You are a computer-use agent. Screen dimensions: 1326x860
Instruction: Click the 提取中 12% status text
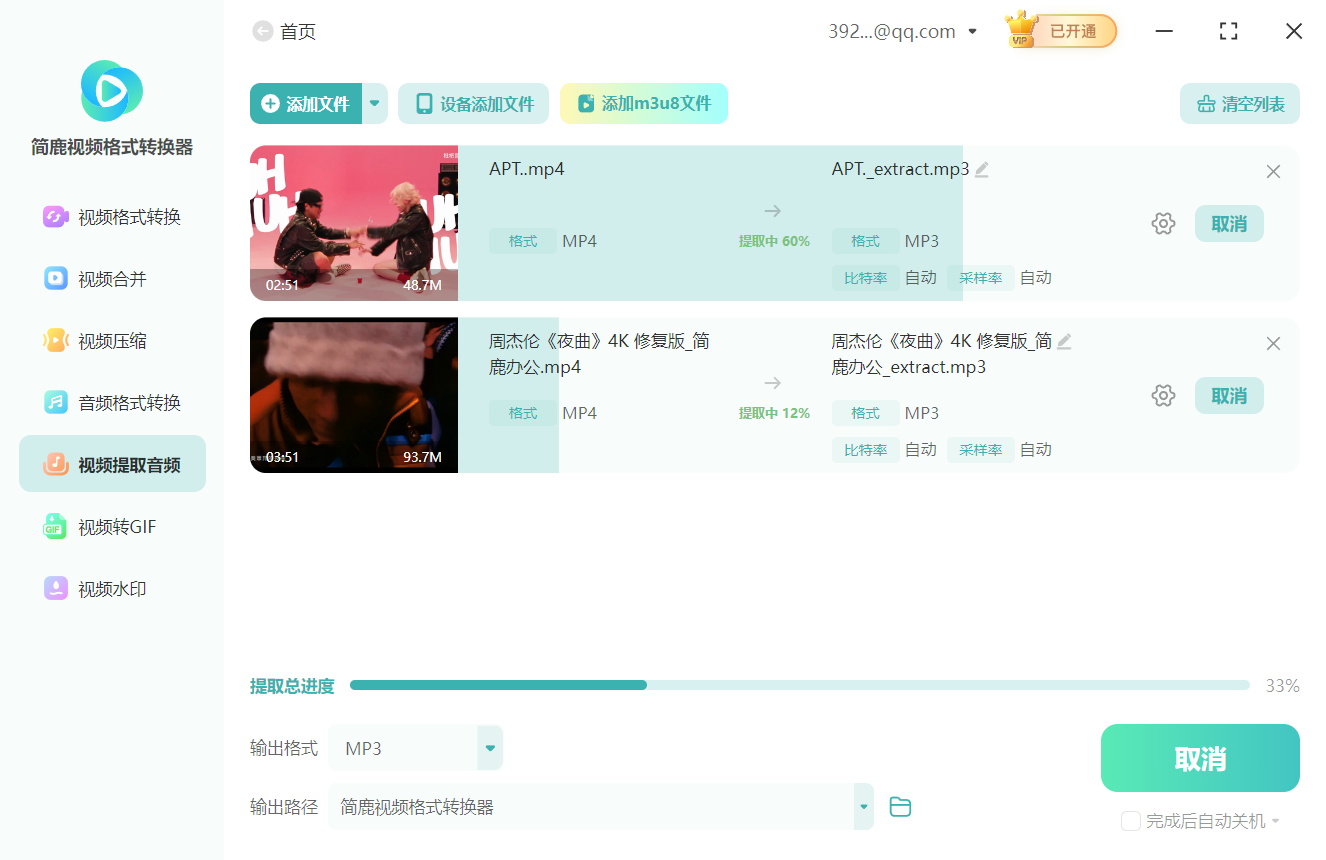coord(774,413)
